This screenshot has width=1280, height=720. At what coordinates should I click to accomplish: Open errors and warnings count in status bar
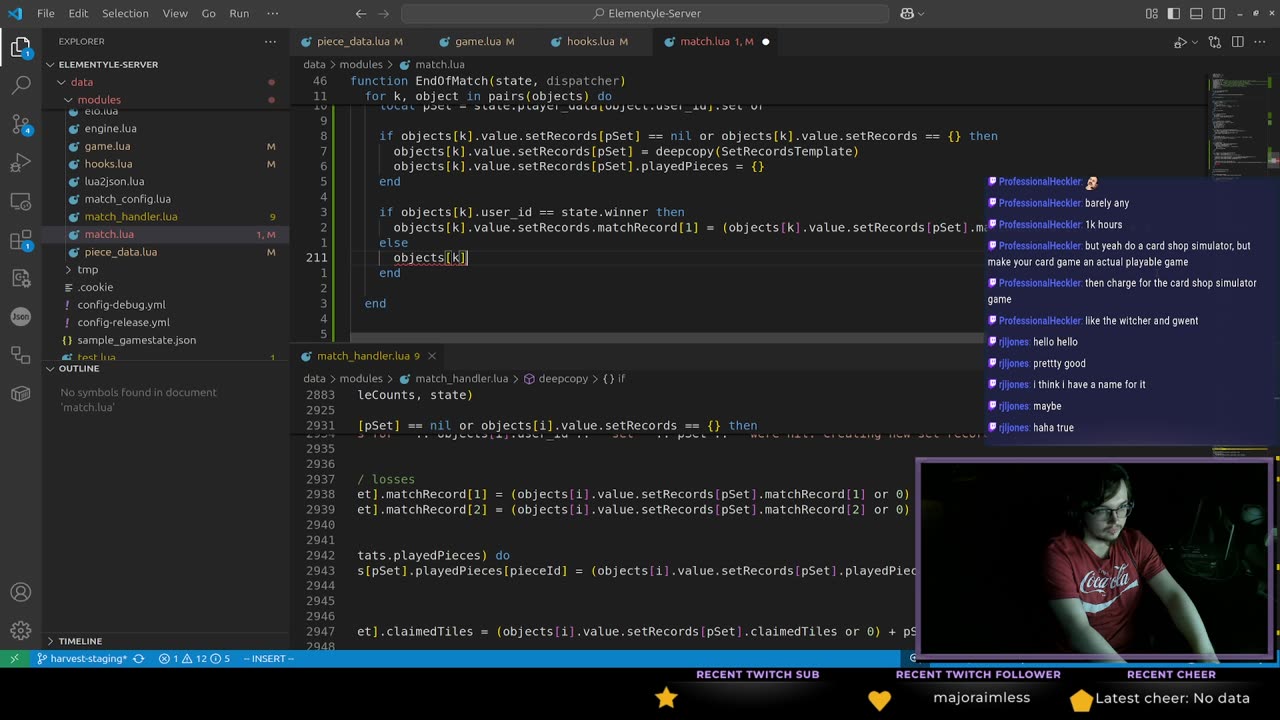[194, 658]
